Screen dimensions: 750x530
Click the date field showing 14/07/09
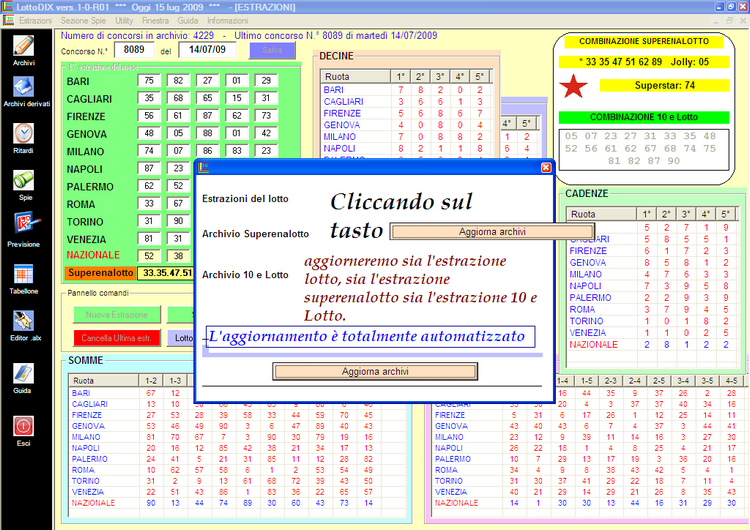tap(207, 50)
